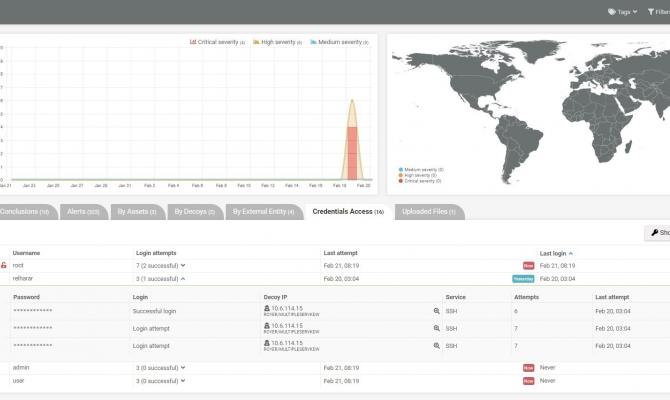The image size is (670, 400).
Task: Click North America on the world map
Action: coord(474,81)
